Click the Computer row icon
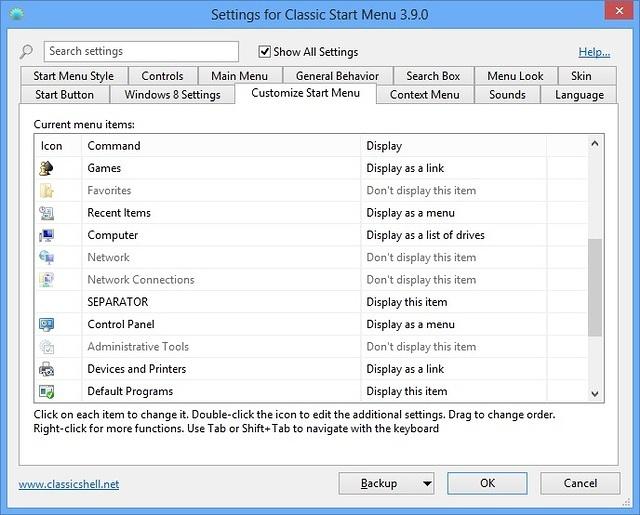Viewport: 640px width, 515px height. (46, 235)
